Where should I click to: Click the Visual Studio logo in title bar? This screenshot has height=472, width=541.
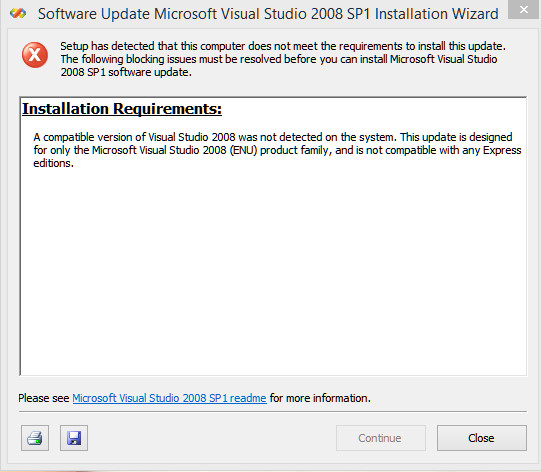click(18, 14)
